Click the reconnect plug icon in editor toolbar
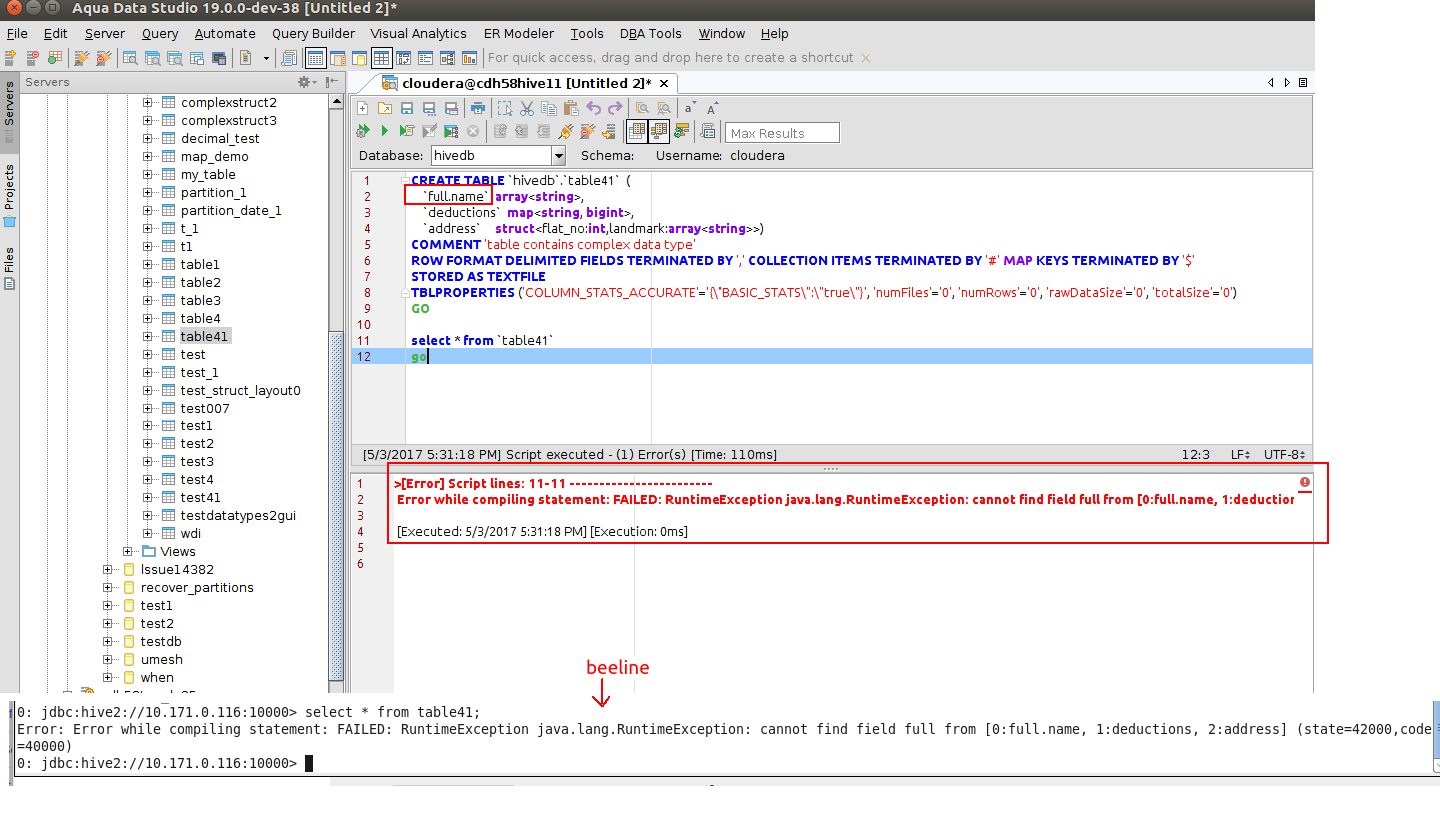Screen dimensions: 1440x840 [x=566, y=131]
